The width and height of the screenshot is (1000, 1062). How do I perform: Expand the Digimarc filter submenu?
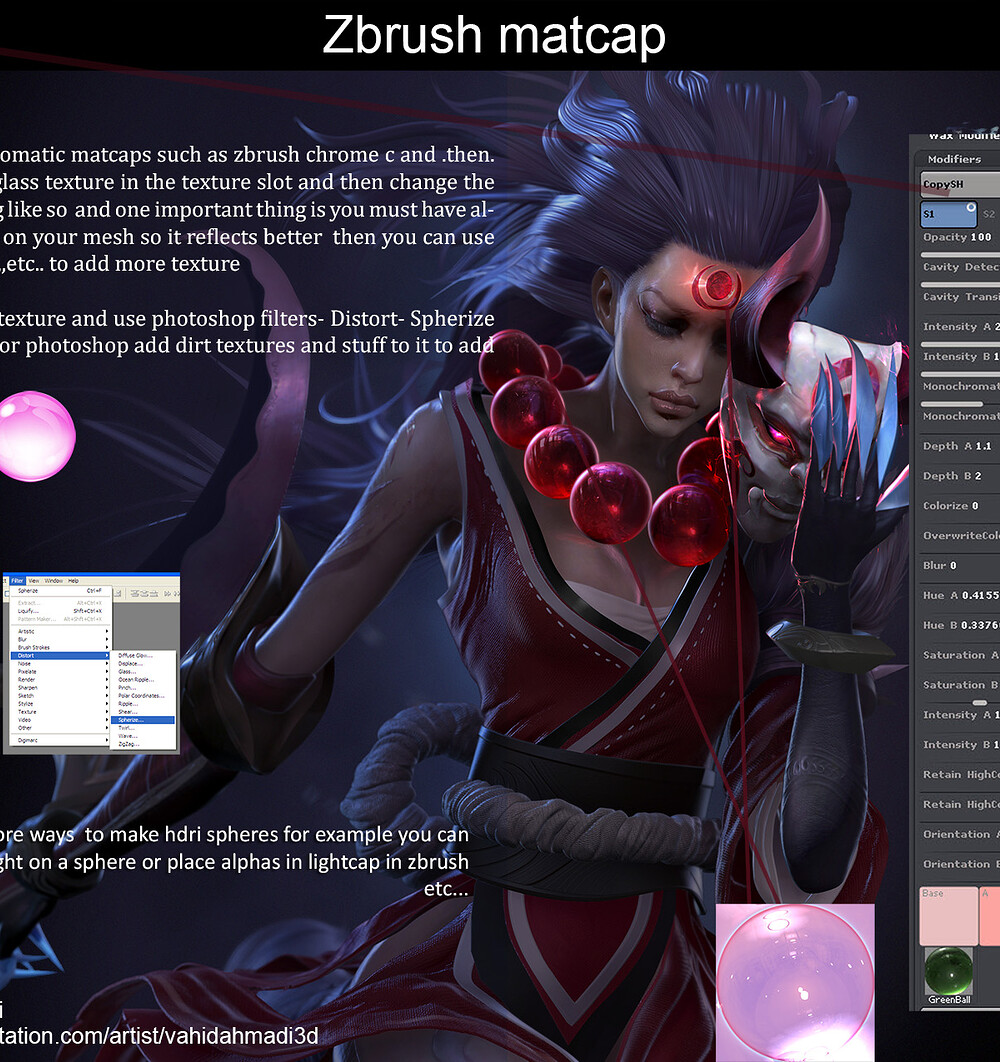[60, 740]
